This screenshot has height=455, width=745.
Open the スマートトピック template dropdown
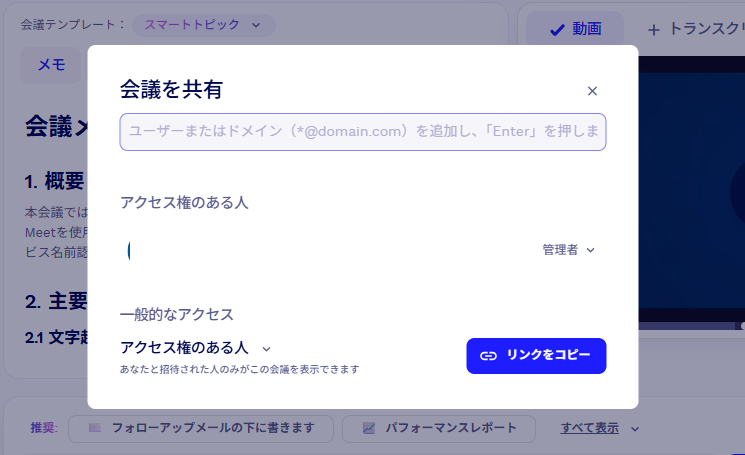tap(203, 25)
